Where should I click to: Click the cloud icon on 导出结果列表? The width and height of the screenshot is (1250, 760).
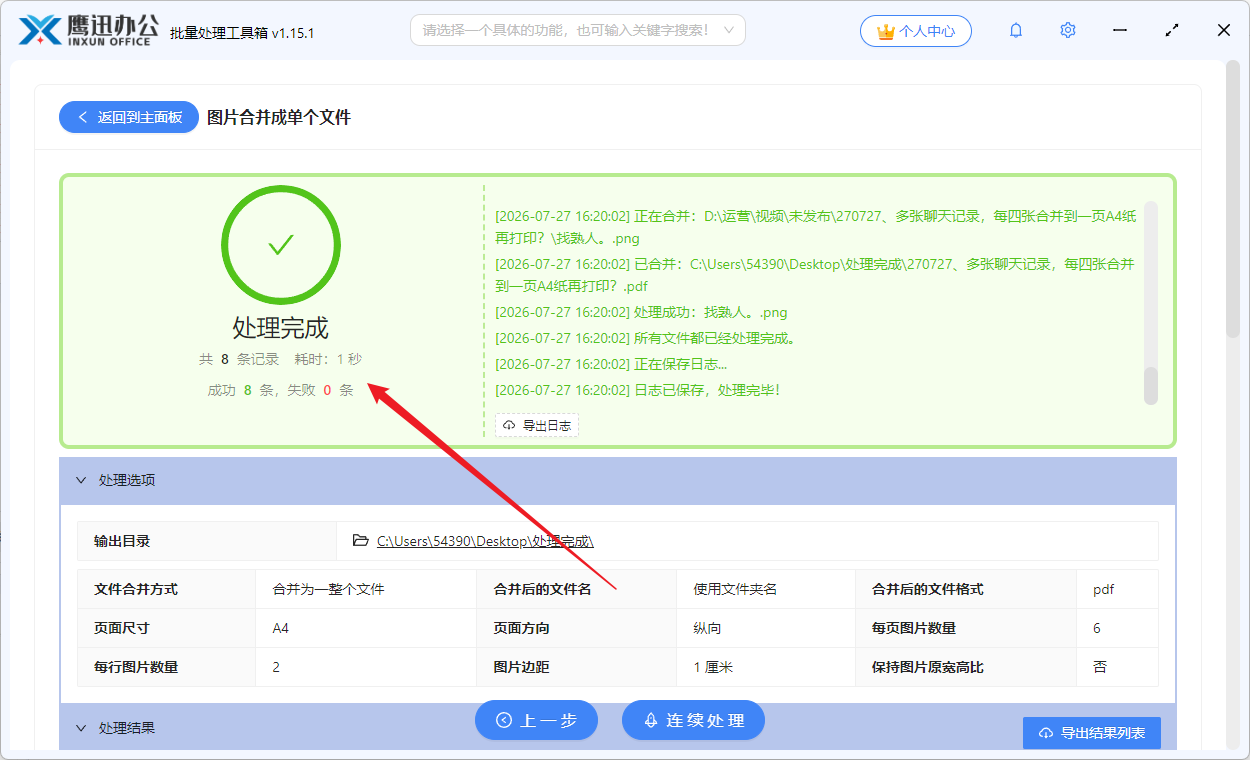click(1046, 733)
